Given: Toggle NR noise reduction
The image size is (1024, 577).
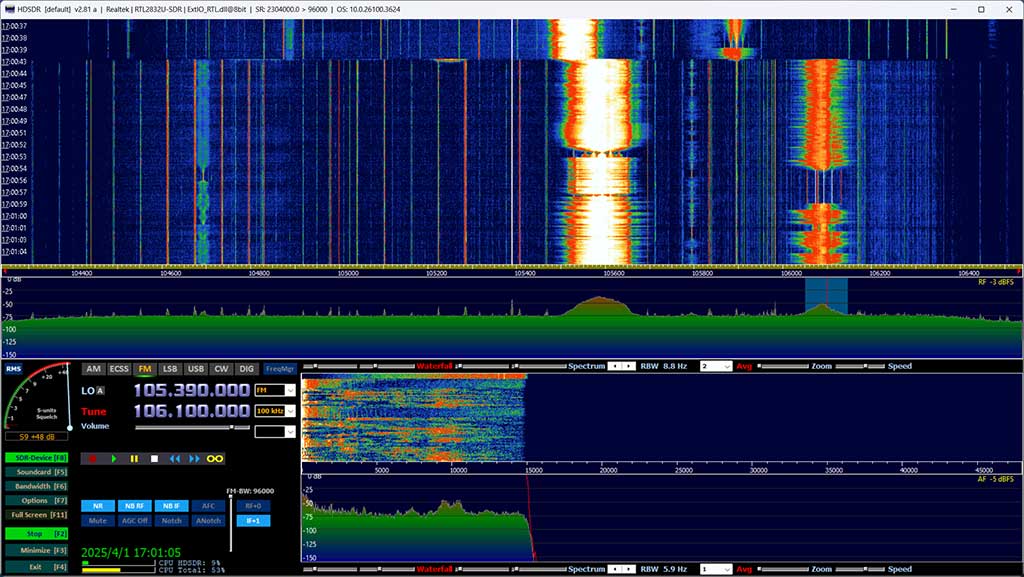Looking at the screenshot, I should (97, 506).
